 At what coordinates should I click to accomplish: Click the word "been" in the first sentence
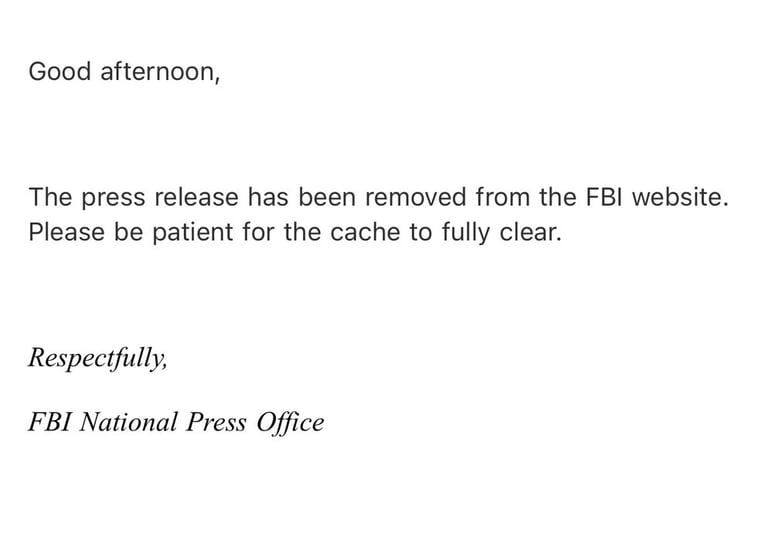tap(320, 196)
